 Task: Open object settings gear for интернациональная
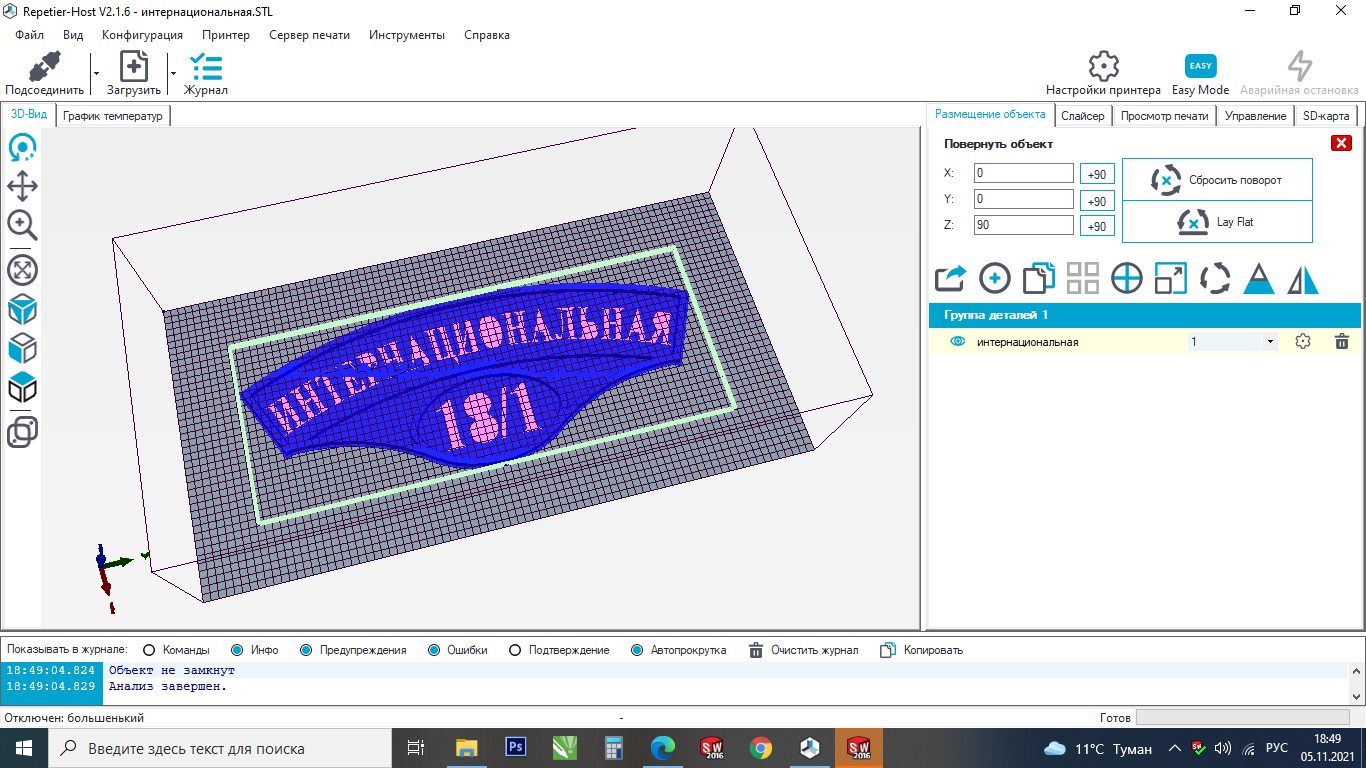coord(1302,342)
